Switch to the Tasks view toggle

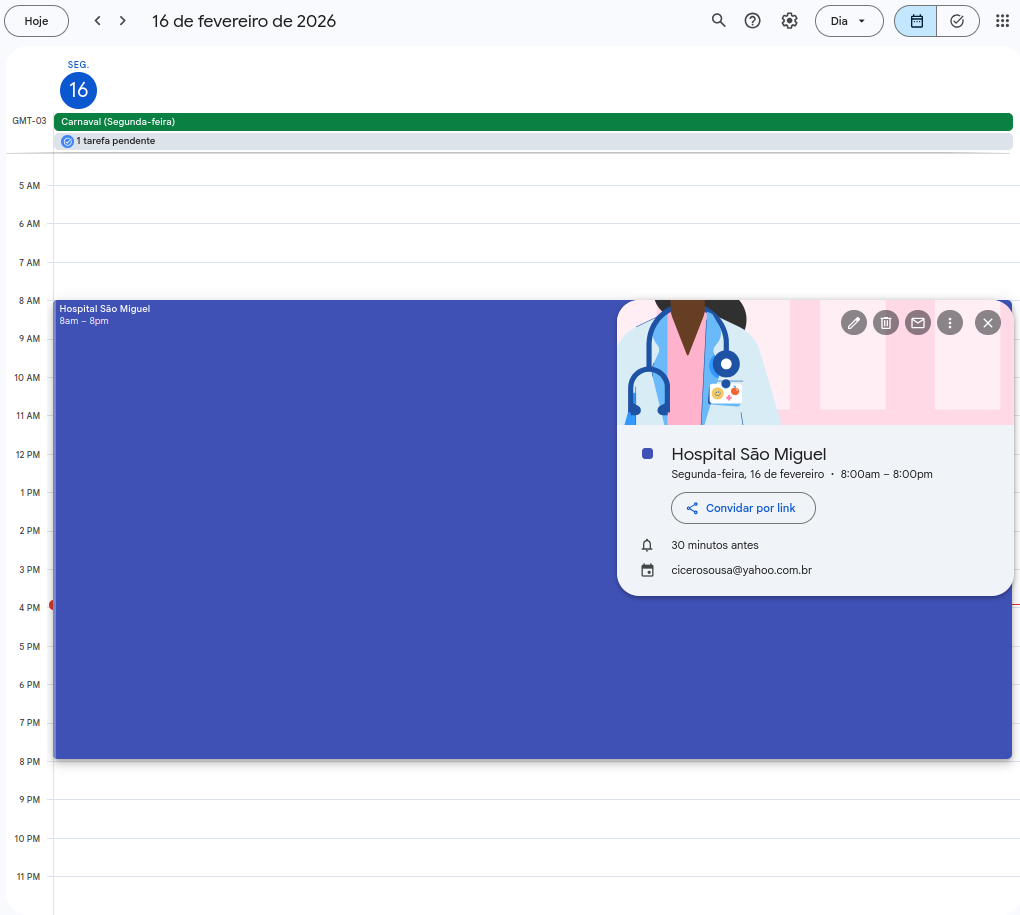coord(958,20)
